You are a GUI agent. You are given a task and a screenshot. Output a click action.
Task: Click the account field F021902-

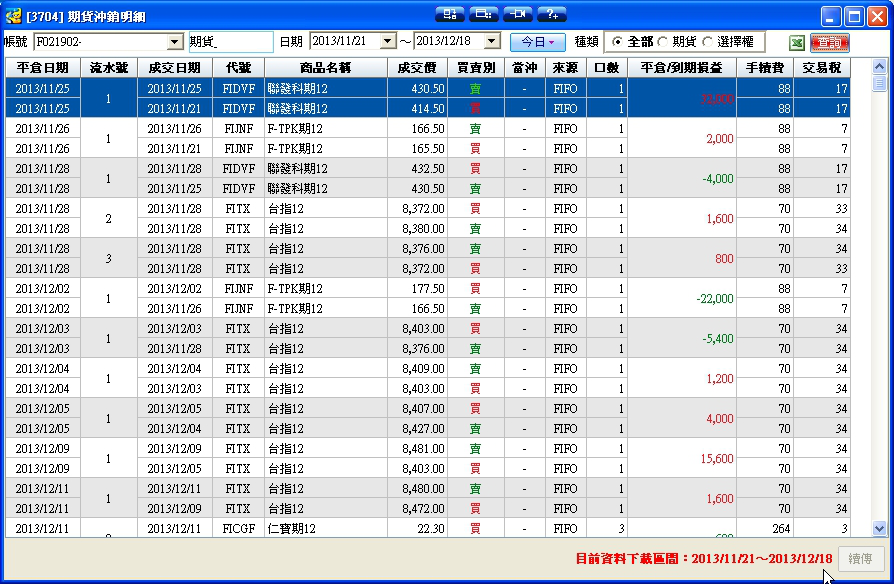pos(101,42)
